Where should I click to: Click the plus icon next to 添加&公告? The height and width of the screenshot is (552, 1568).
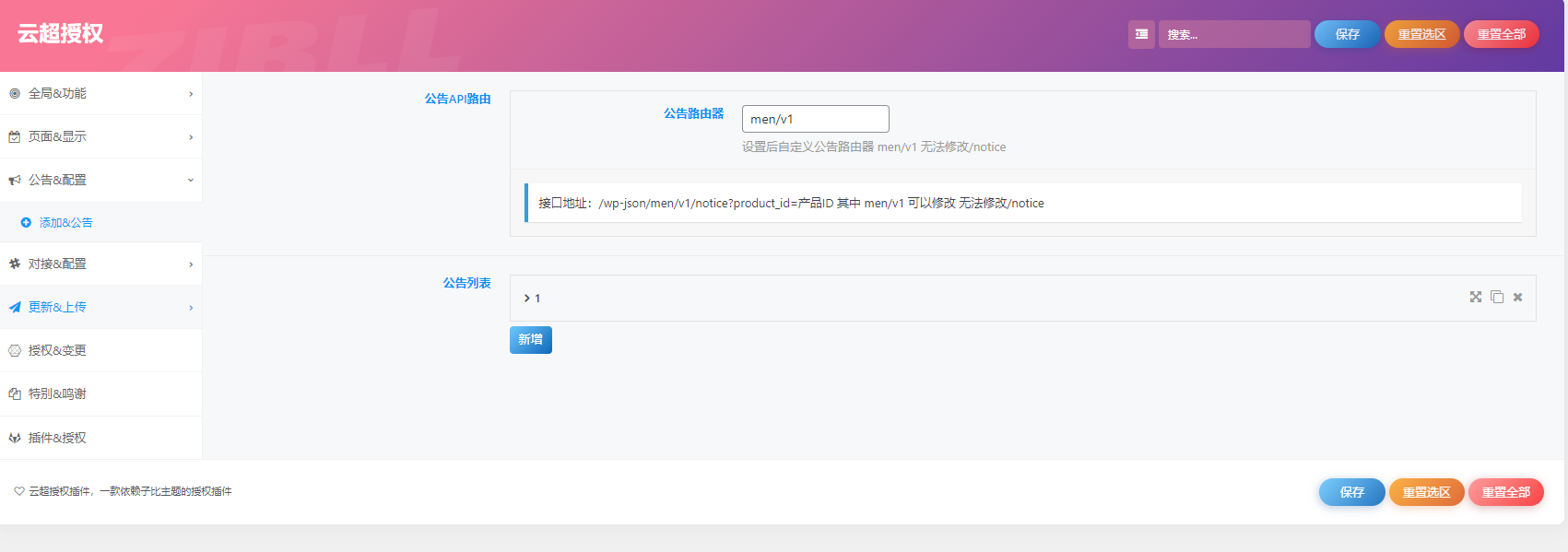pyautogui.click(x=26, y=223)
